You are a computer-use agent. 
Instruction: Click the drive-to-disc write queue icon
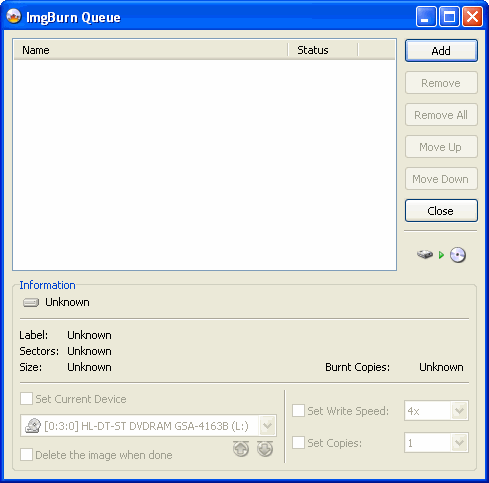(441, 255)
